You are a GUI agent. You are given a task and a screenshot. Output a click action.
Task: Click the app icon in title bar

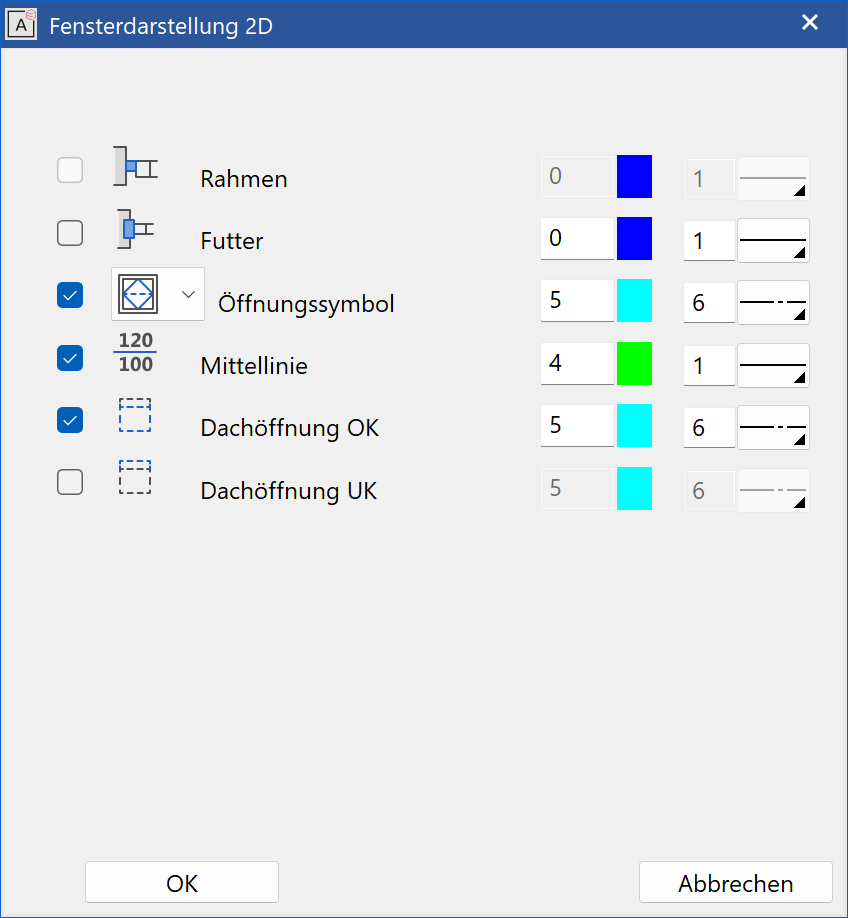[21, 24]
